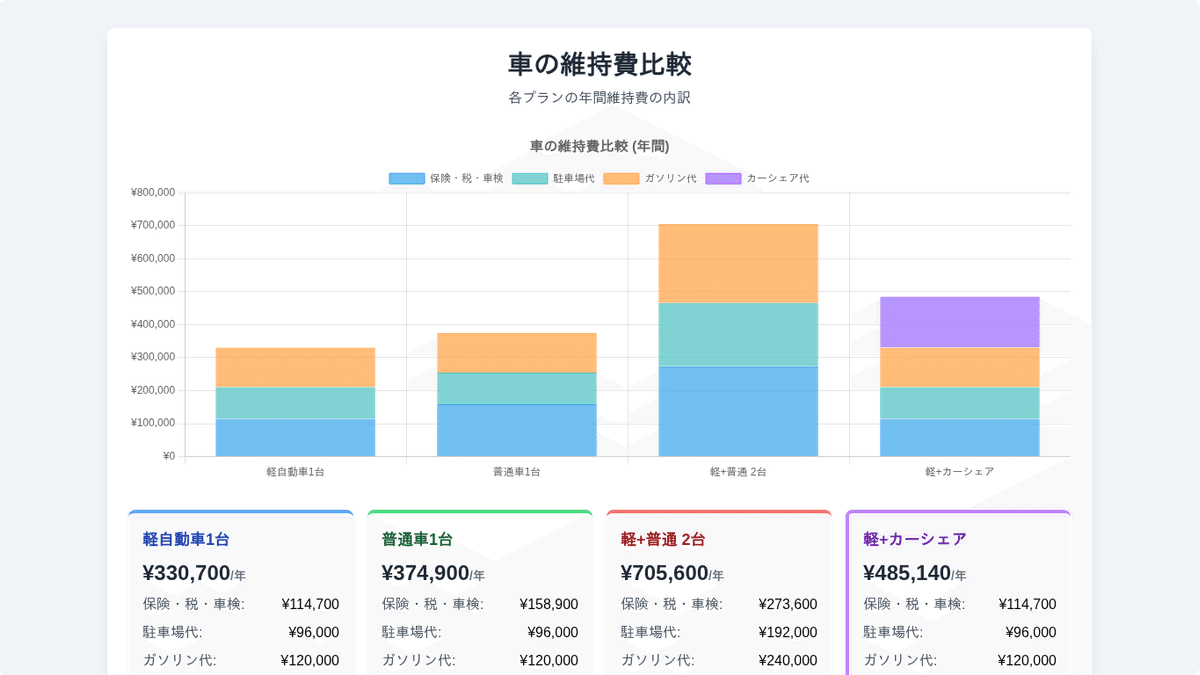Screen dimensions: 1200x675
Task: Click orange gasoline segment of 軽+普通 2台 bar
Action: tap(738, 264)
